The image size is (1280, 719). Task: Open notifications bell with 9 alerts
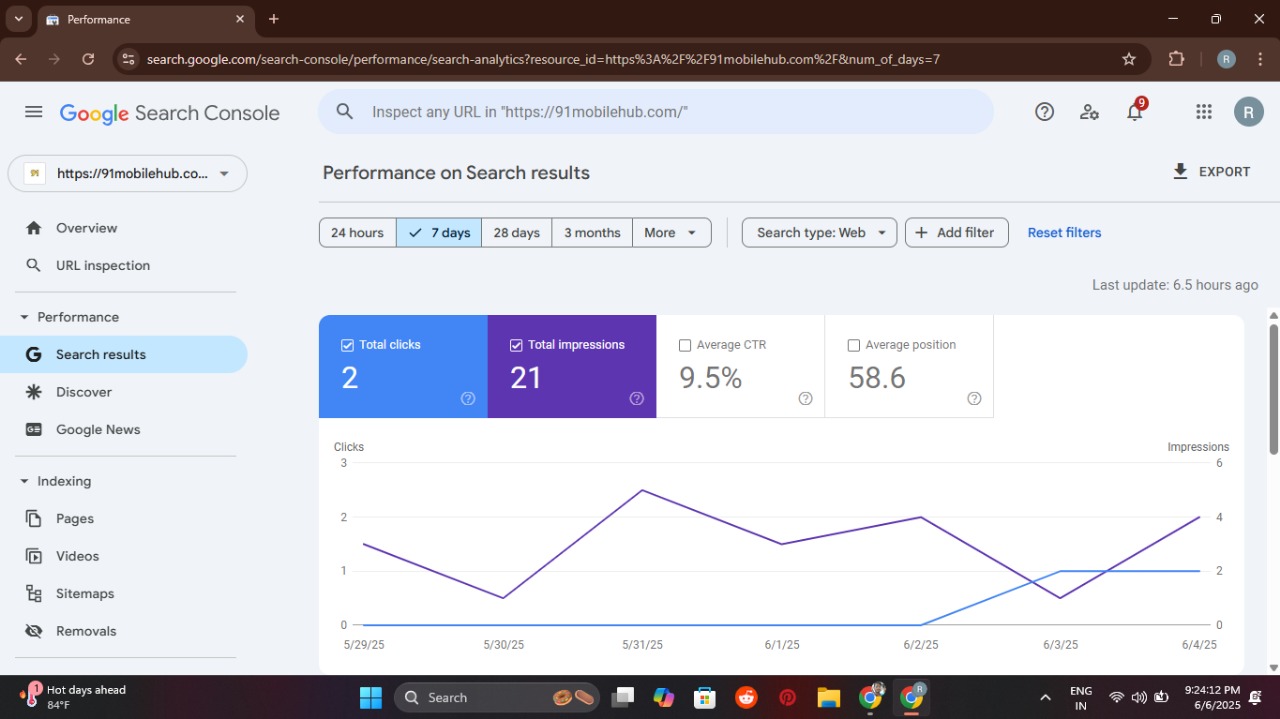[1135, 110]
